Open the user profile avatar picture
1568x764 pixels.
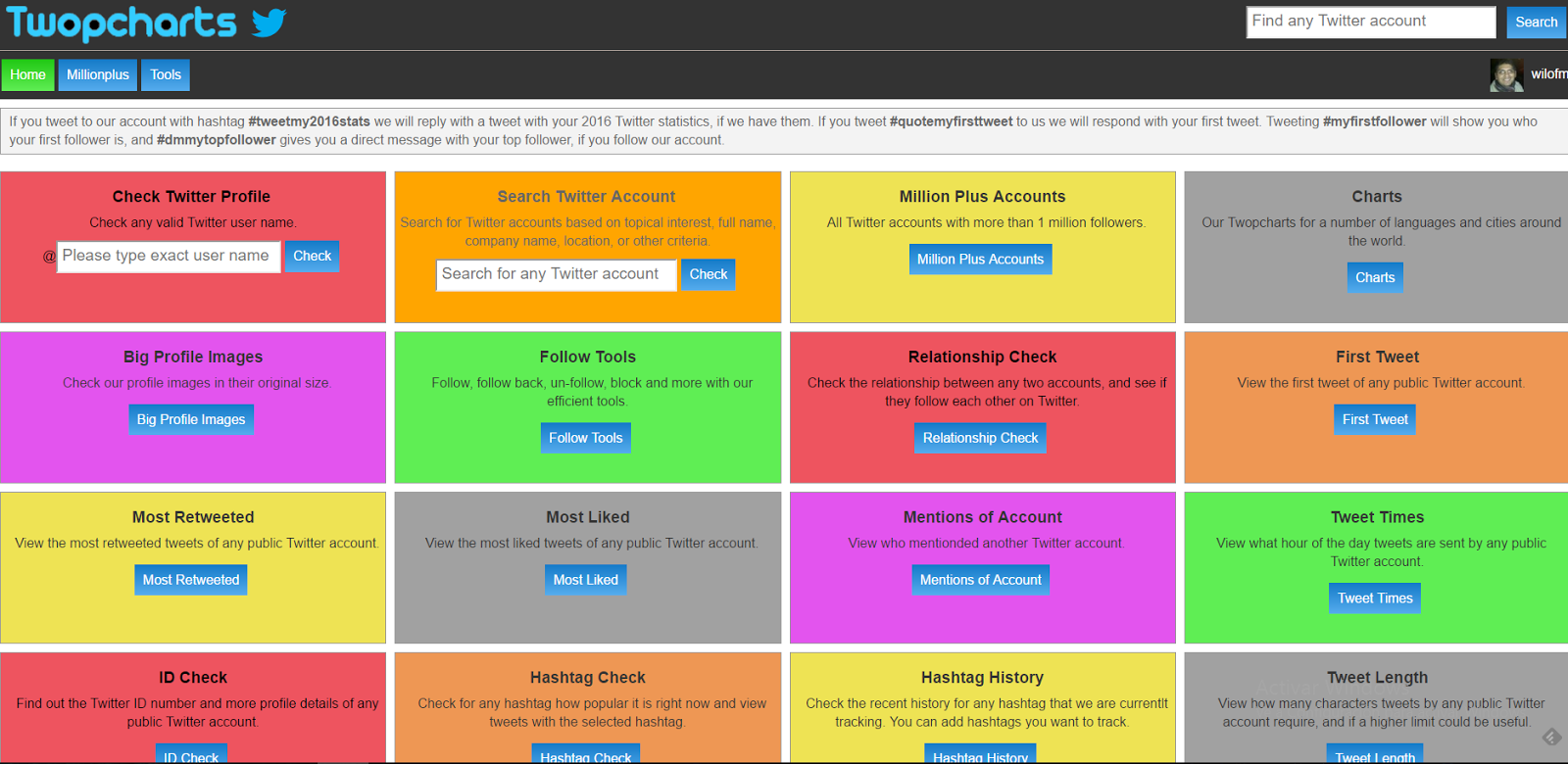tap(1506, 75)
